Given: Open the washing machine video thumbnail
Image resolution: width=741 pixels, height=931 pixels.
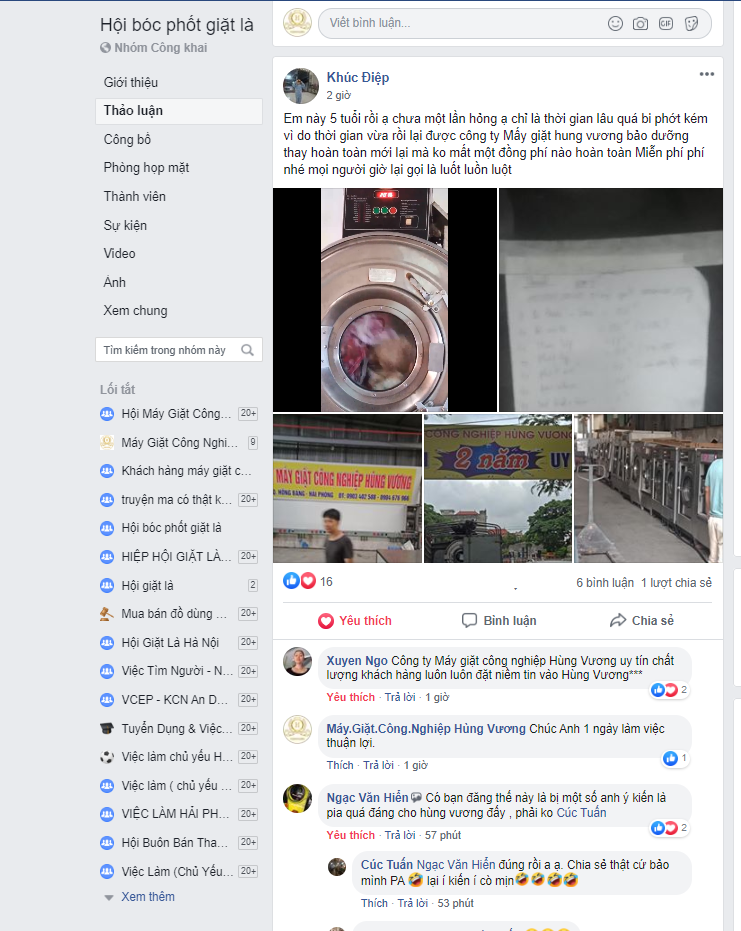Looking at the screenshot, I should coord(385,299).
